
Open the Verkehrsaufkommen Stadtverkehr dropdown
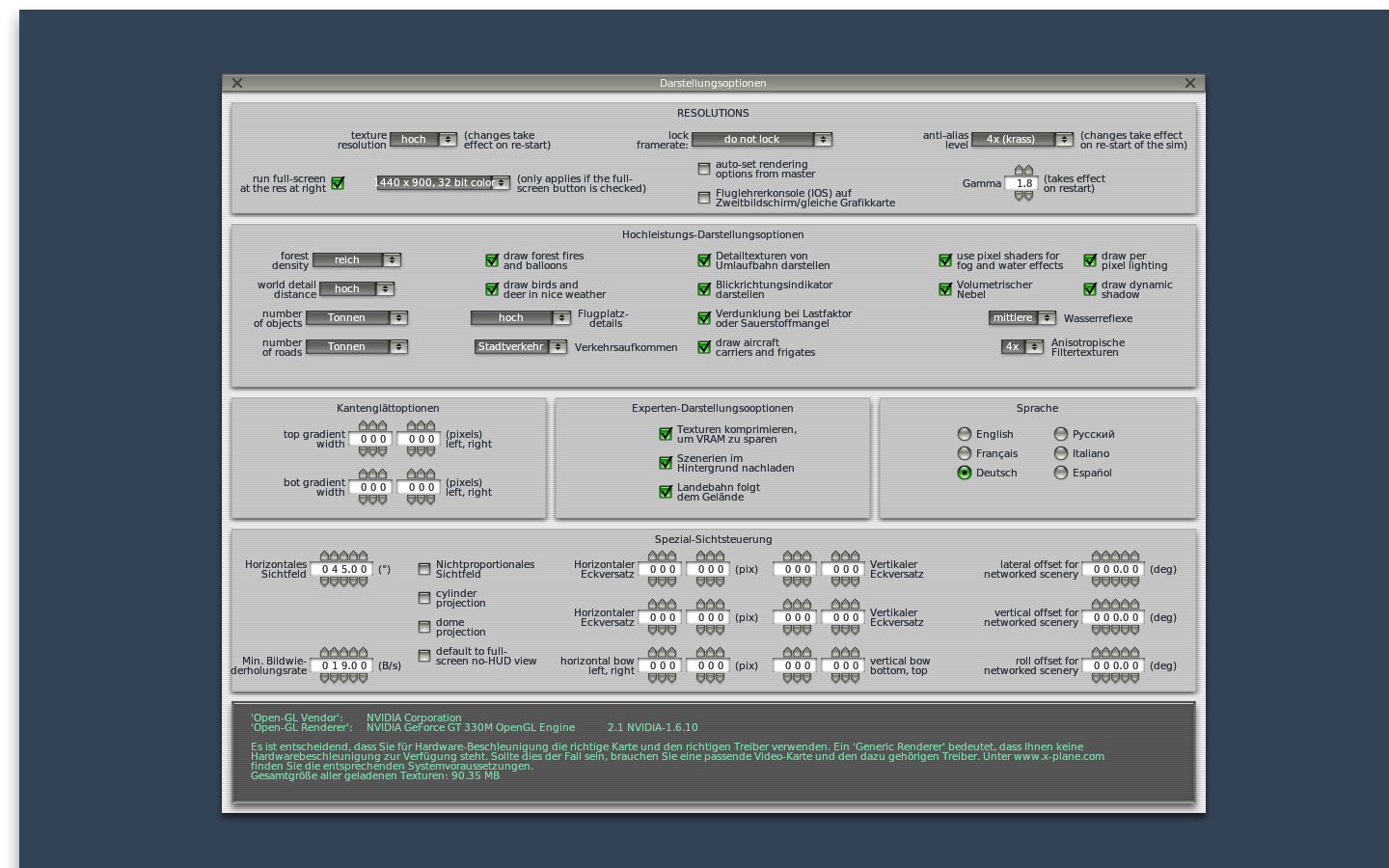click(520, 347)
